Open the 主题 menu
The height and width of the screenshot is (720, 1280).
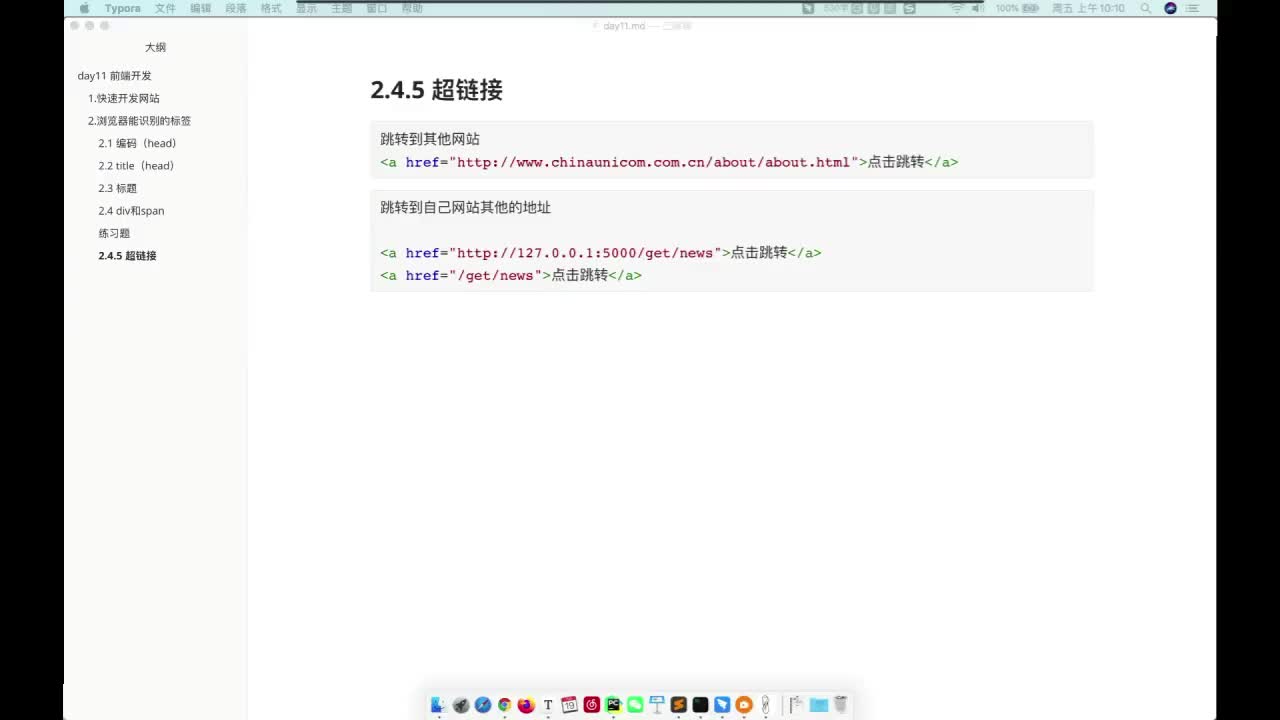341,8
